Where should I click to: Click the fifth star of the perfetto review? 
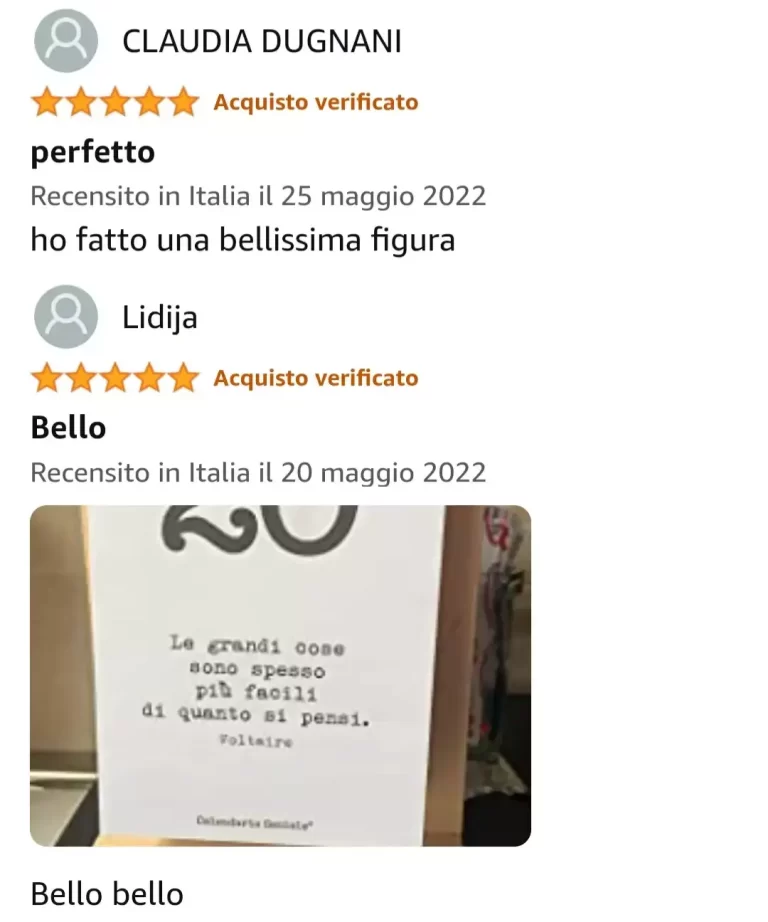tap(183, 102)
